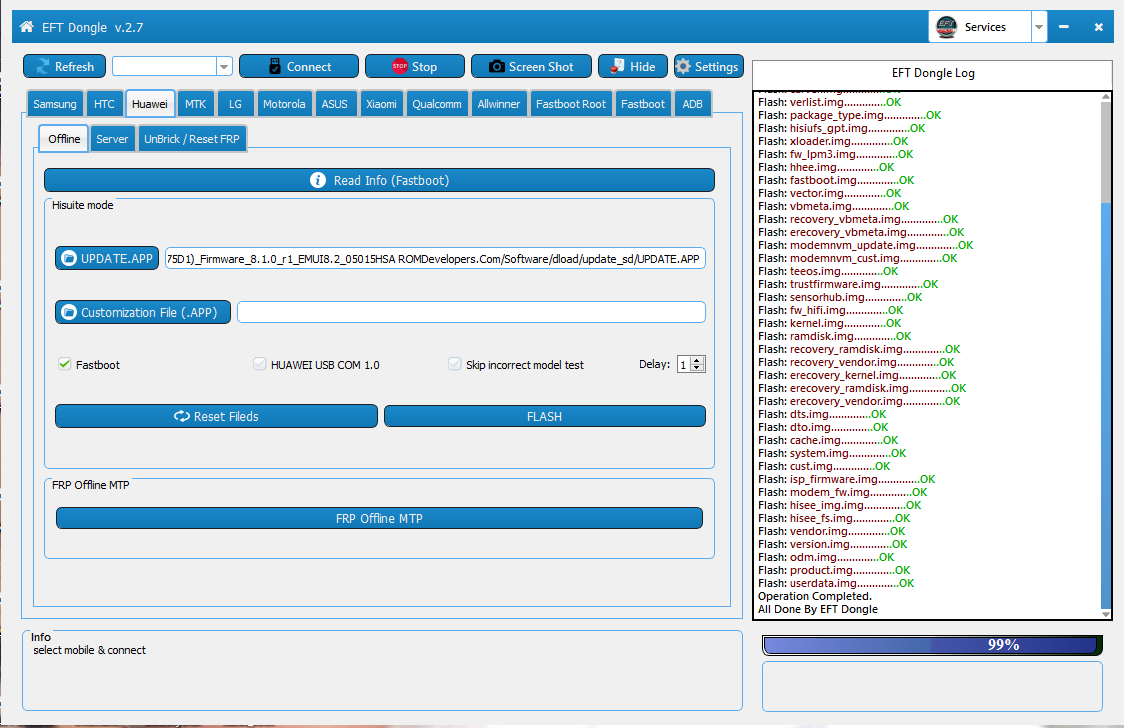Click the Refresh arrows icon

click(42, 67)
